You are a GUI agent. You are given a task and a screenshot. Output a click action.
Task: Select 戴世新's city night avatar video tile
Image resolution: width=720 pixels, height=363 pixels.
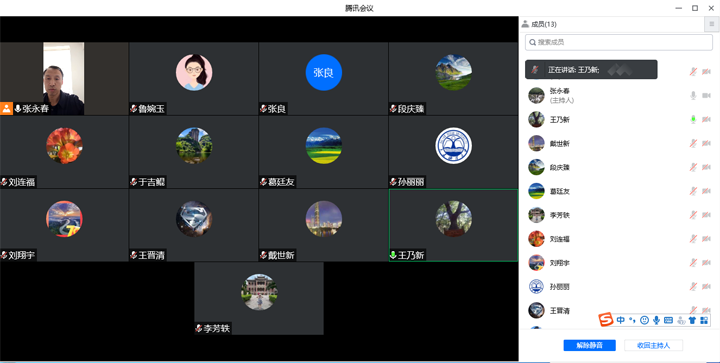324,225
